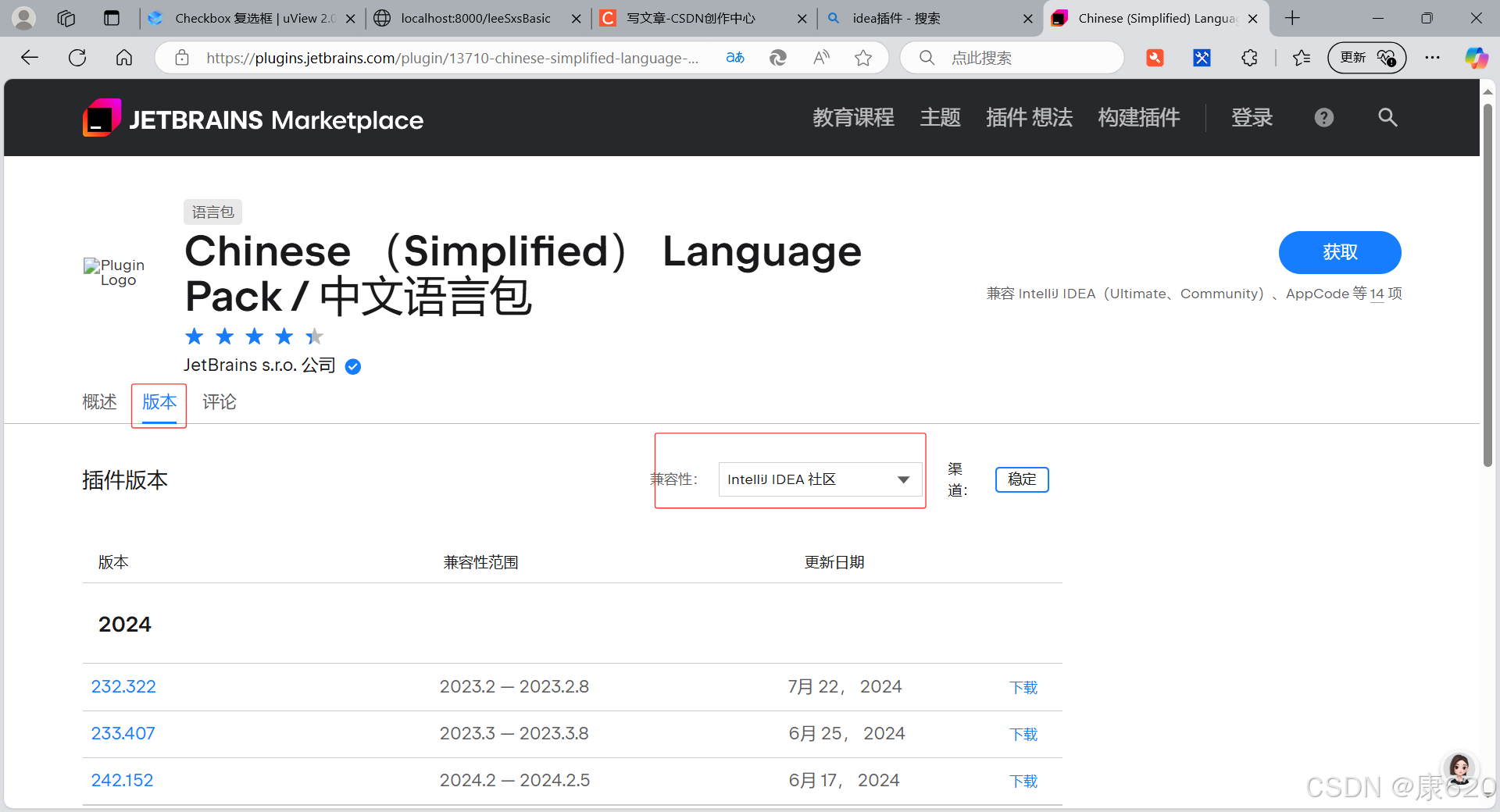
Task: Open the Copilot icon in toolbar
Action: coord(1476,58)
